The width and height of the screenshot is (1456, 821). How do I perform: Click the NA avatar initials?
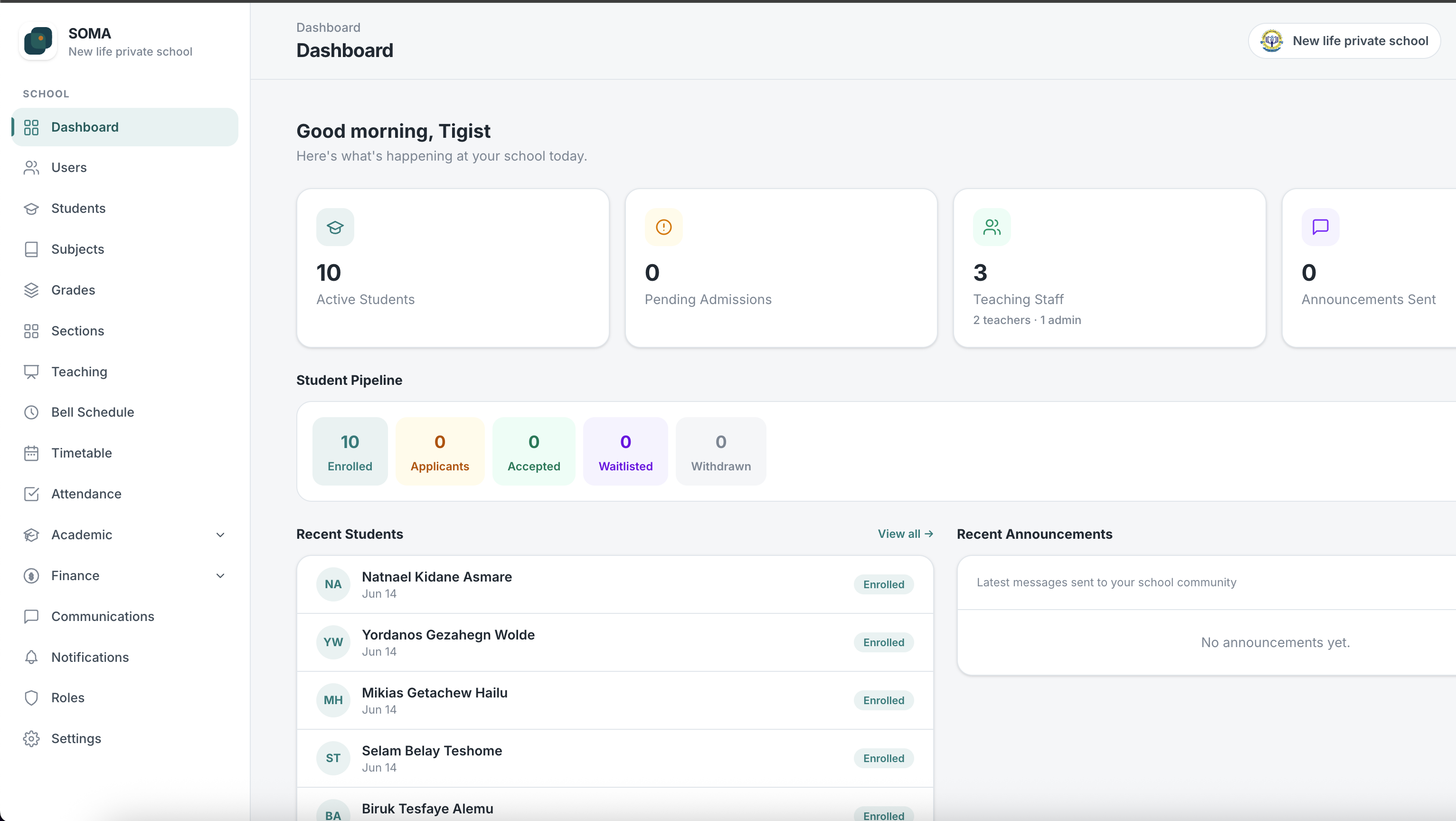coord(333,585)
